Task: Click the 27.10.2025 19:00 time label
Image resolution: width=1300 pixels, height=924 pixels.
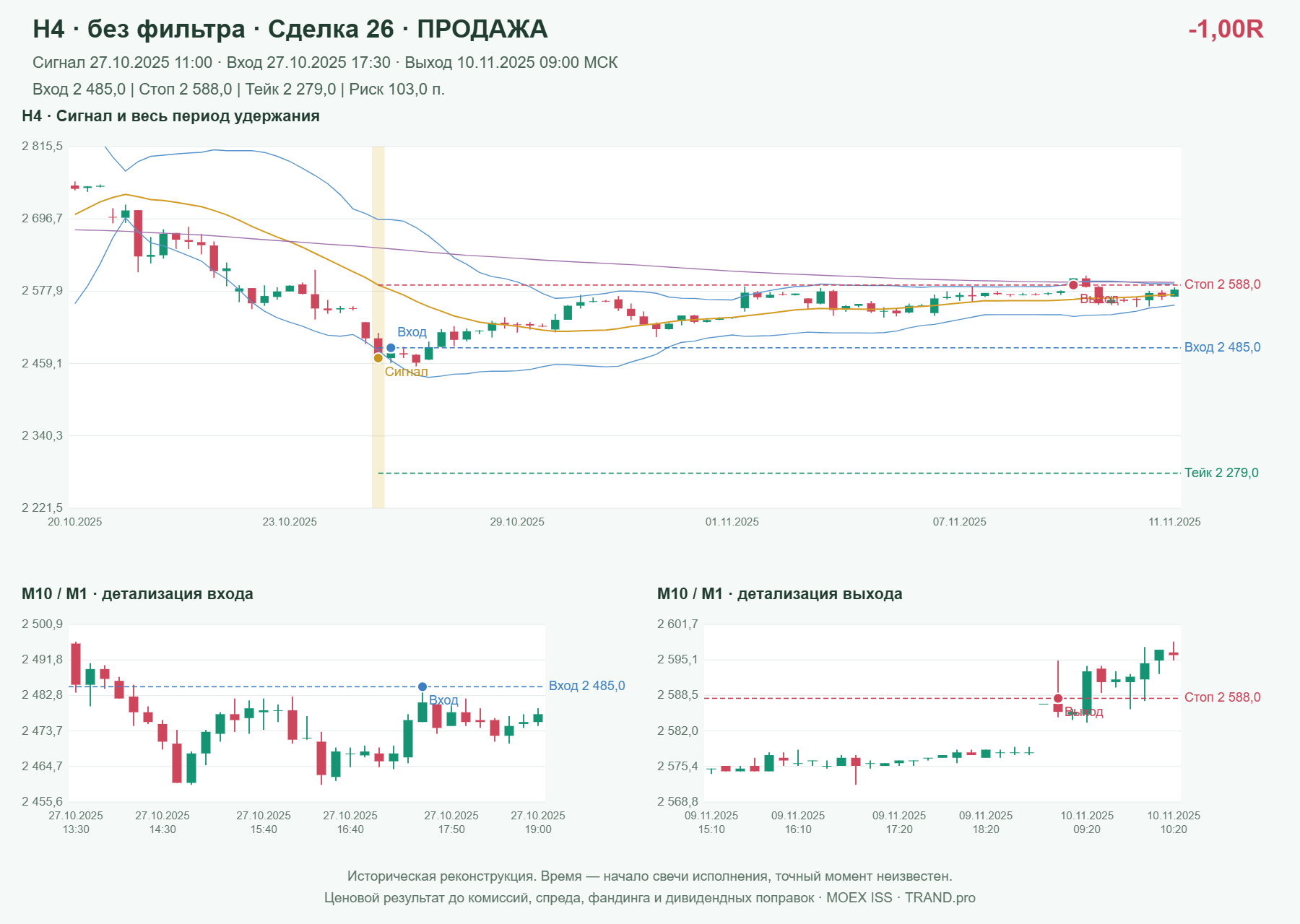Action: point(538,822)
